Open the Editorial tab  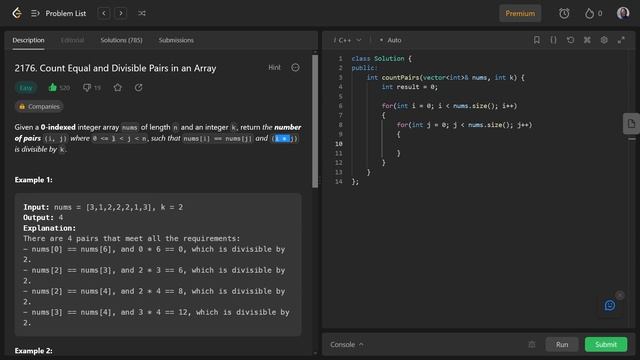pyautogui.click(x=72, y=40)
